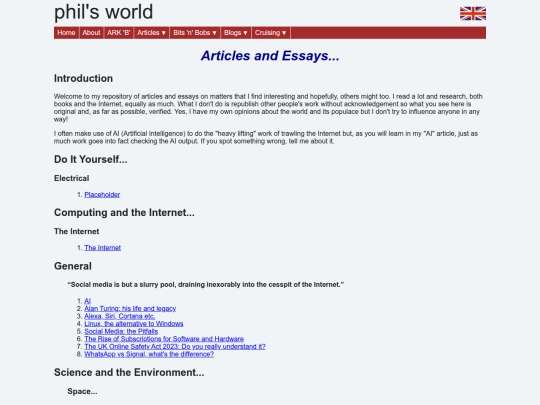Open Linux, the alternative to Windows
This screenshot has width=540, height=405.
134,323
